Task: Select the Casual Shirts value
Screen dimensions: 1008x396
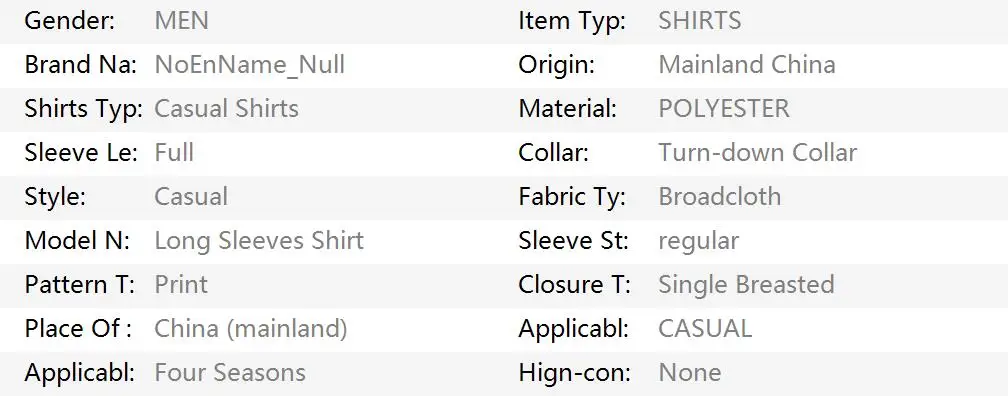Action: (x=226, y=109)
